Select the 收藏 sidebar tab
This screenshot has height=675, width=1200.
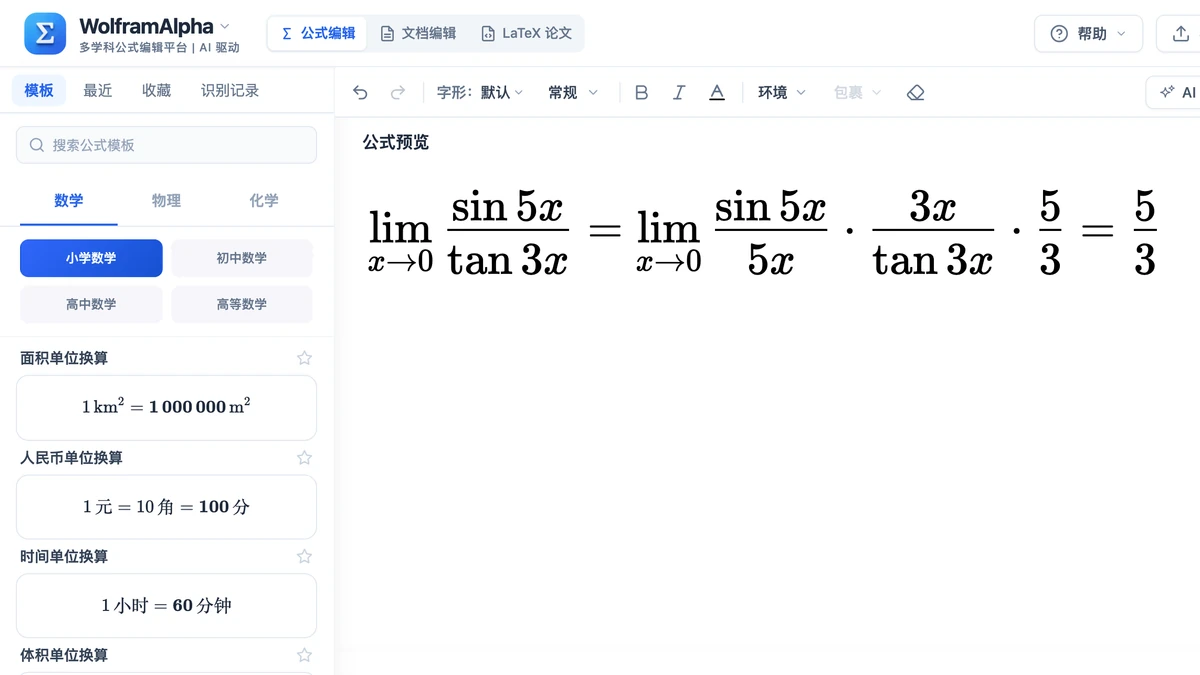pyautogui.click(x=156, y=91)
